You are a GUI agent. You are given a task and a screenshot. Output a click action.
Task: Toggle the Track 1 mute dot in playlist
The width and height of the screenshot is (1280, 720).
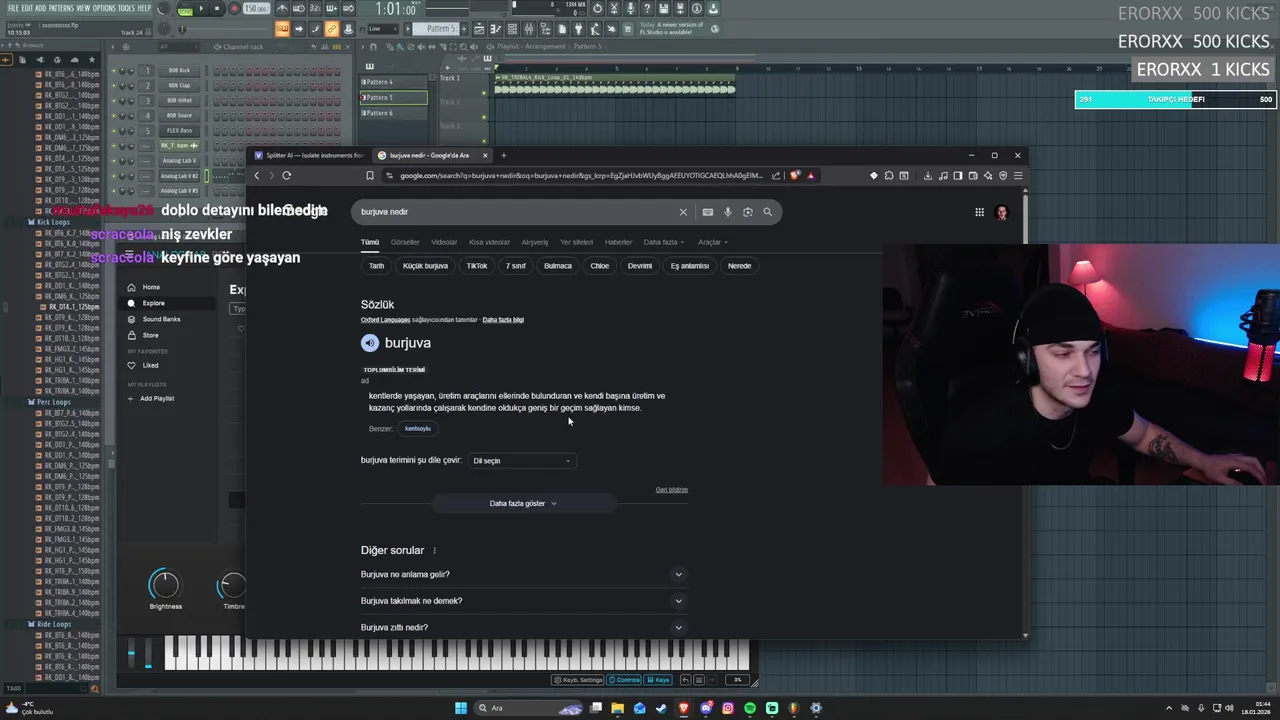[x=484, y=92]
